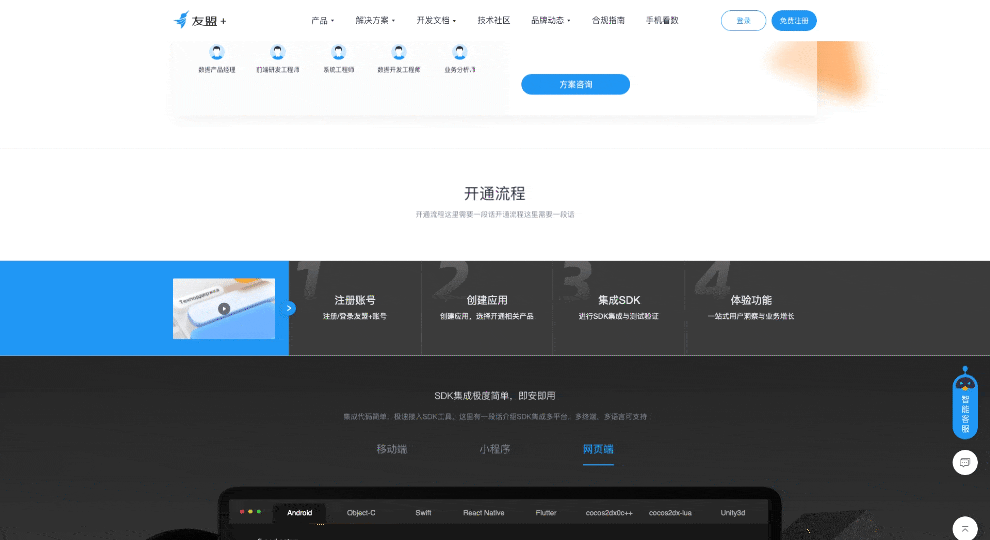Select the React Native code tab
The width and height of the screenshot is (990, 540).
[x=484, y=513]
